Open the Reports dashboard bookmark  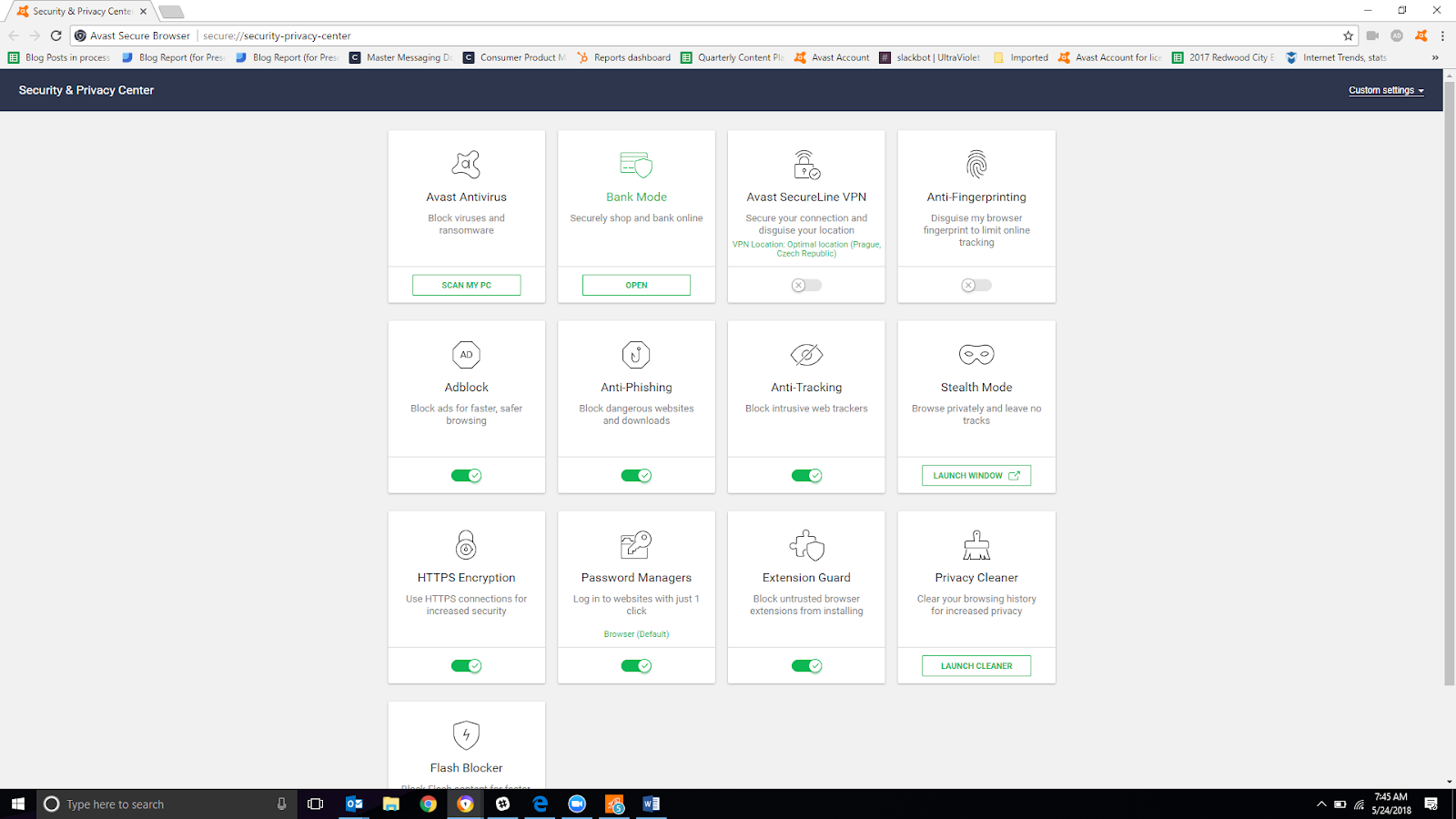point(624,57)
